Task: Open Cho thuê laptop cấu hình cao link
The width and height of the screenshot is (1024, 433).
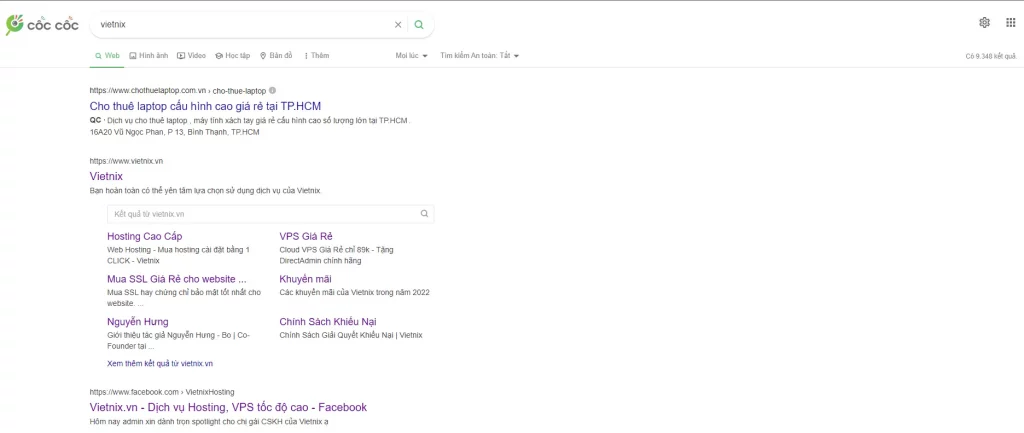Action: coord(205,106)
